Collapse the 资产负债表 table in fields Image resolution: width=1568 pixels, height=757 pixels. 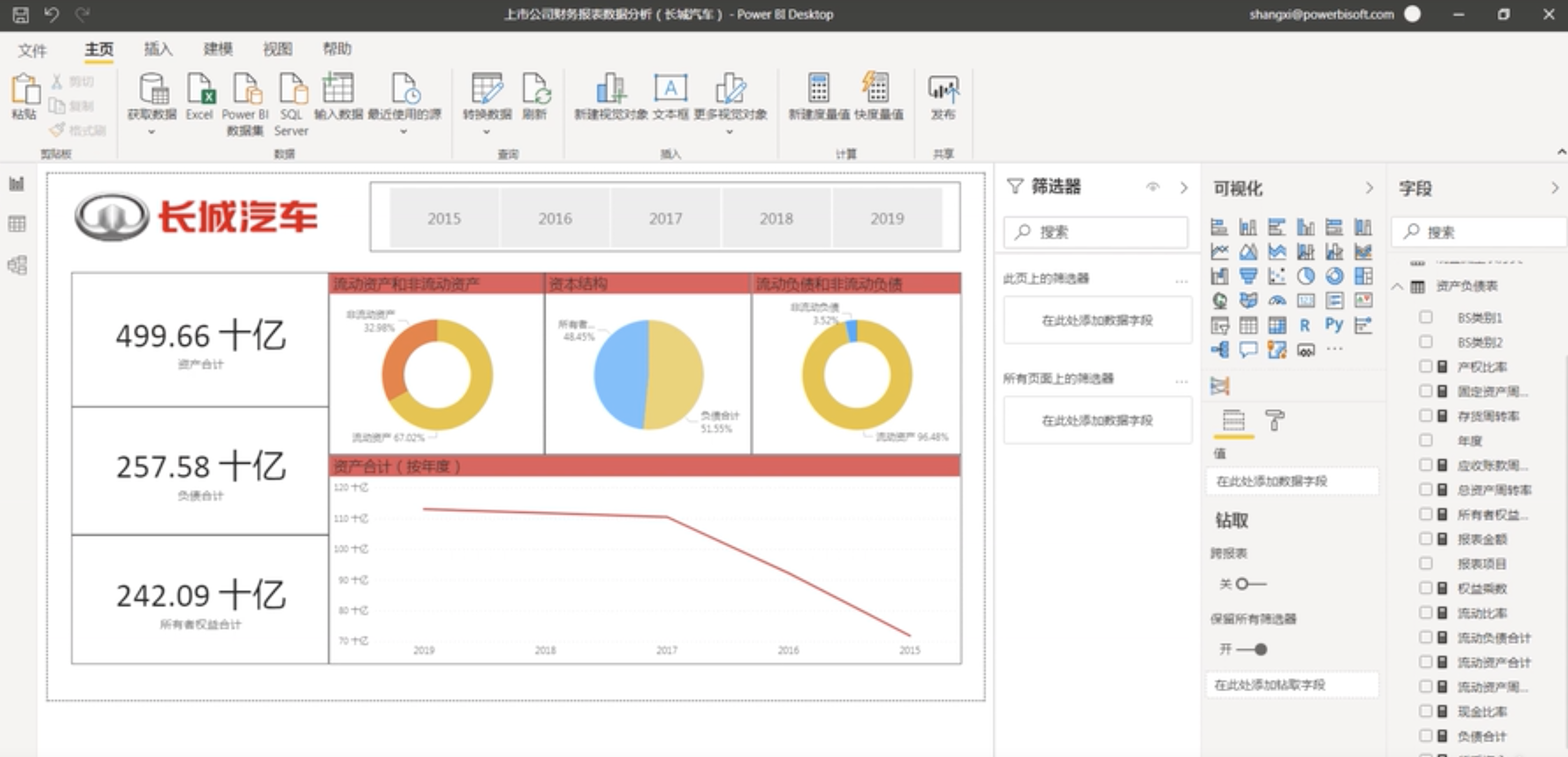[1398, 286]
